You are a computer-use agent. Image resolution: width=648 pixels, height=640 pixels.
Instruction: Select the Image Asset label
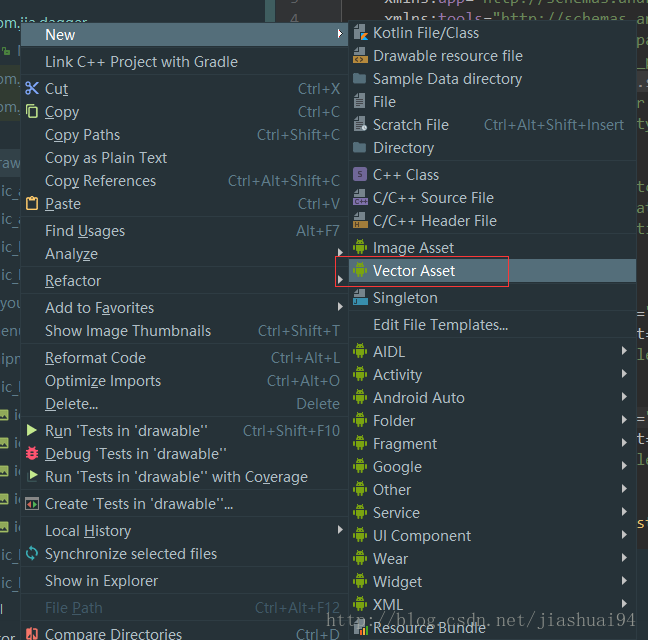413,247
